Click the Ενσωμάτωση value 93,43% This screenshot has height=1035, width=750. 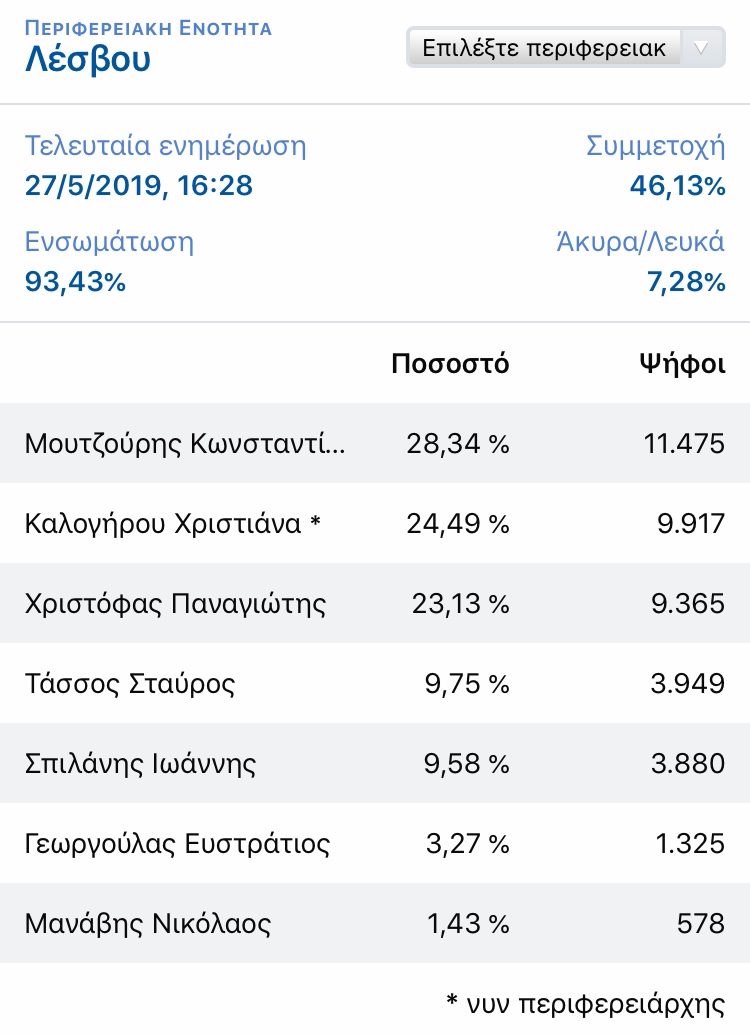tap(75, 282)
